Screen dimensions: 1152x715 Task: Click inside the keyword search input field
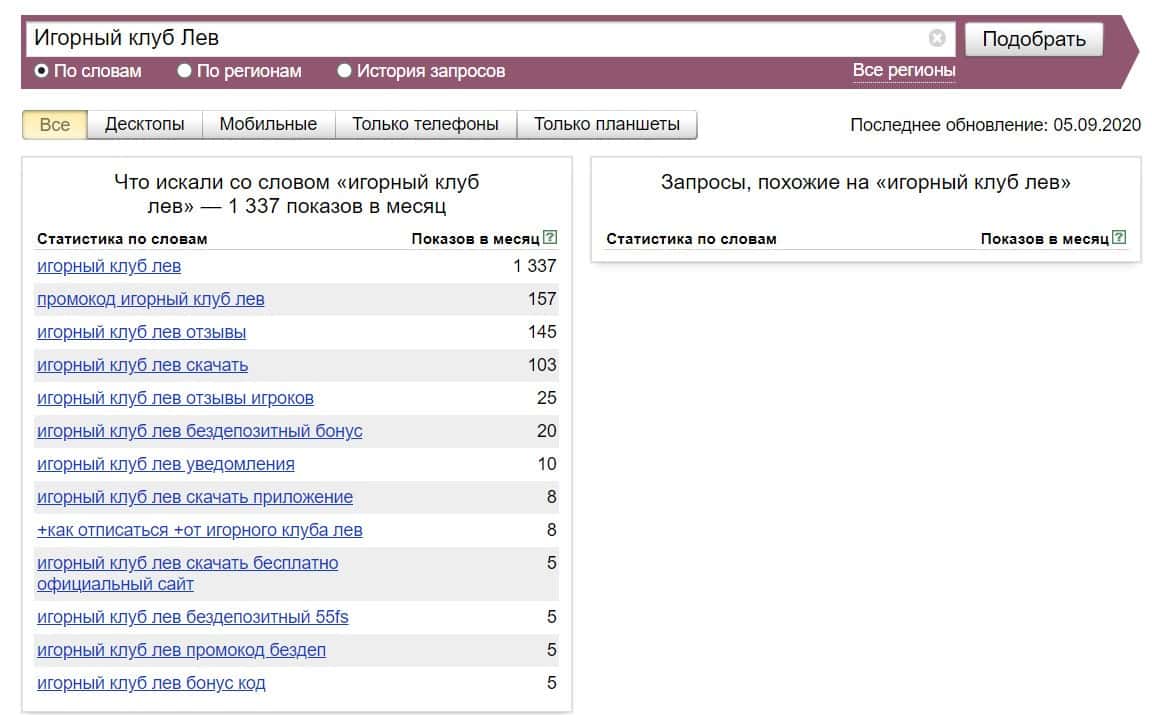click(x=470, y=39)
